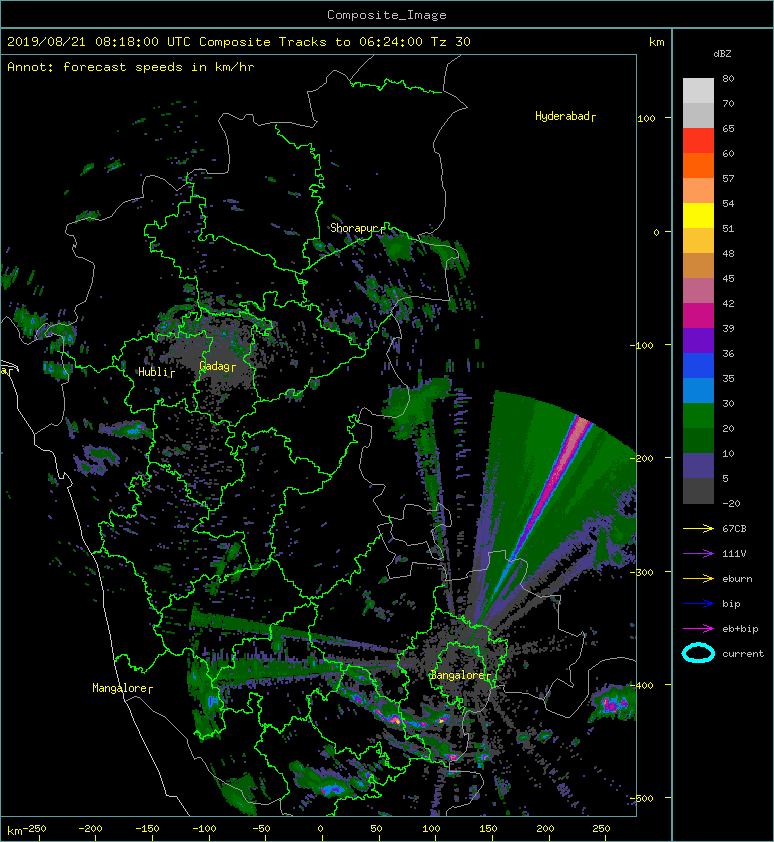Click the 'Annot: forecast speeds in km/hr' note
774x842 pixels.
click(x=131, y=67)
